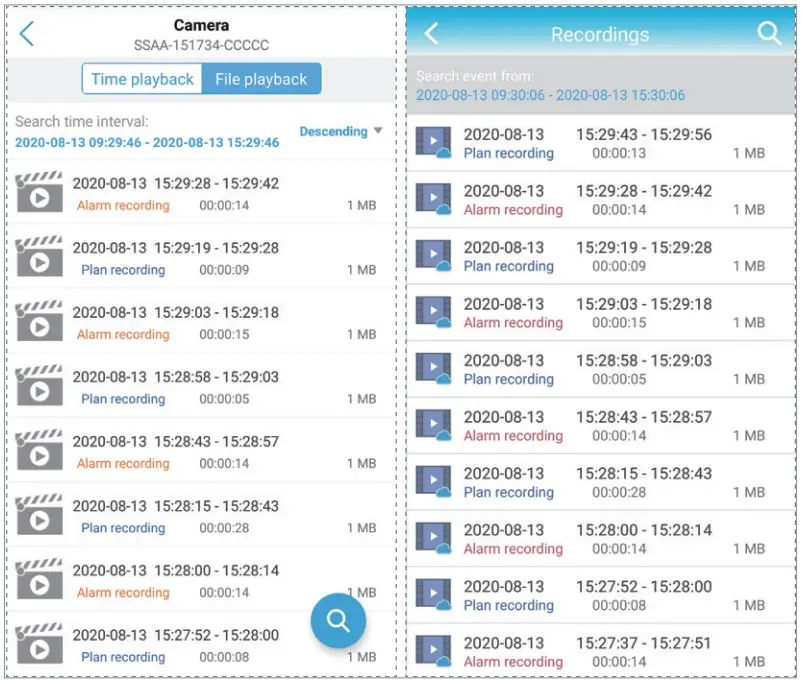Go back from the Recordings screen

click(x=431, y=34)
